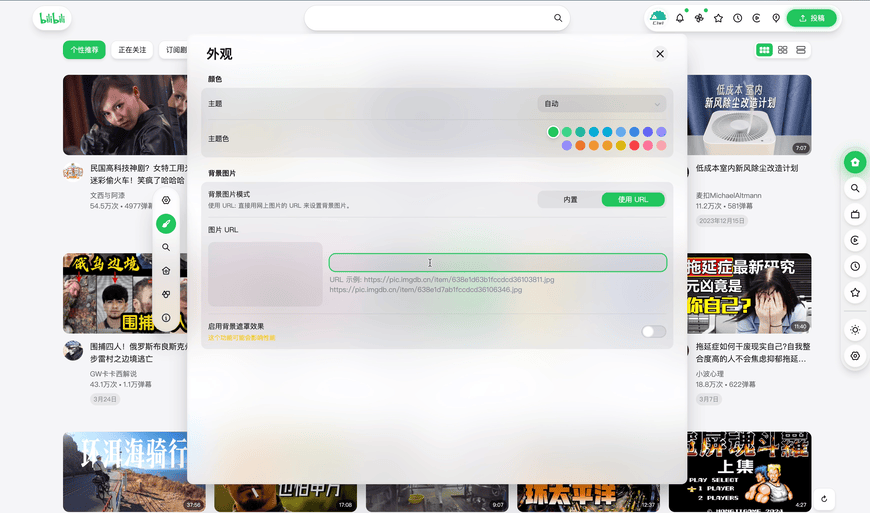Click home icon in right dock

coord(855,162)
